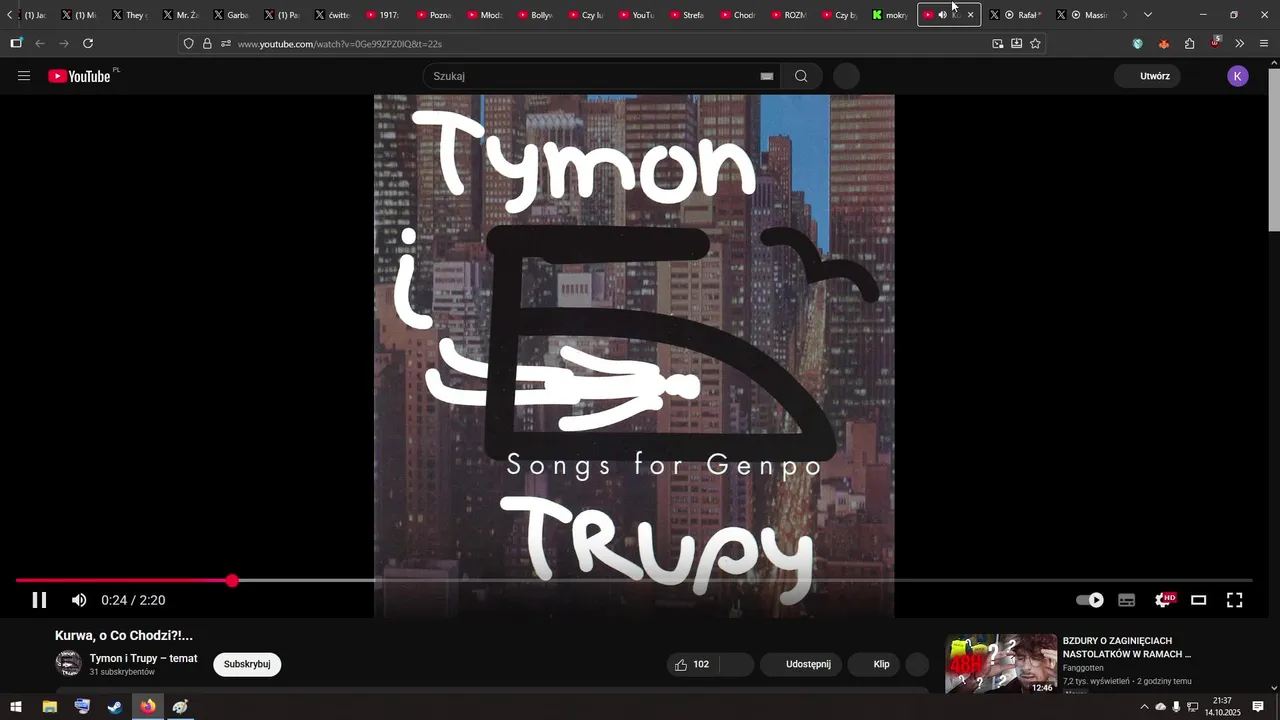Switch to the ROZM tab
Image resolution: width=1280 pixels, height=720 pixels.
789,15
